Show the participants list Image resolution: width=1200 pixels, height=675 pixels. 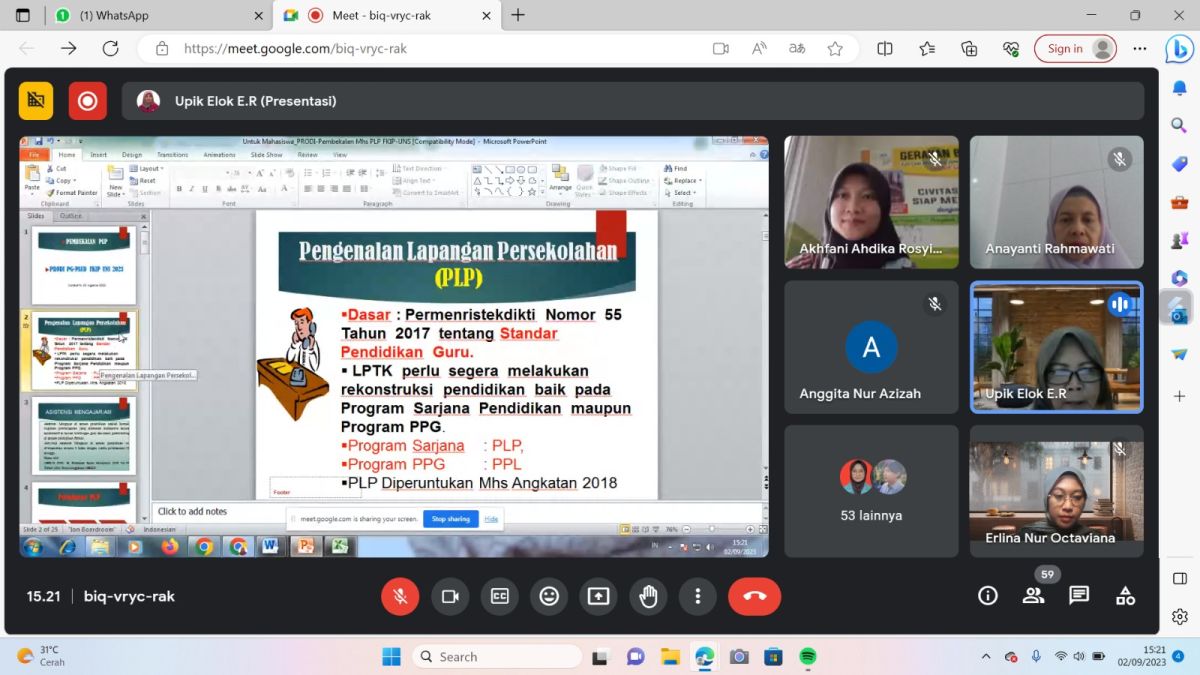(1033, 596)
